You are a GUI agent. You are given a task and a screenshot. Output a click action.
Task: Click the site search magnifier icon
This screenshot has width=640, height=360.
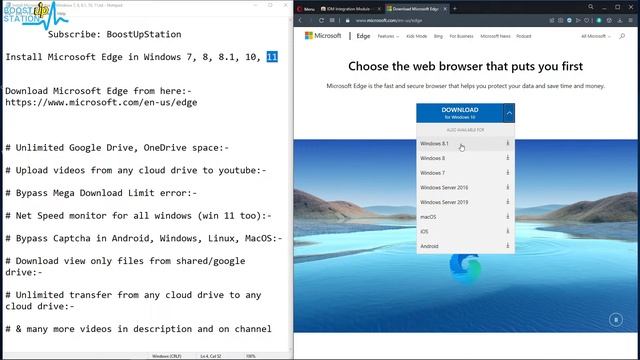click(x=622, y=36)
